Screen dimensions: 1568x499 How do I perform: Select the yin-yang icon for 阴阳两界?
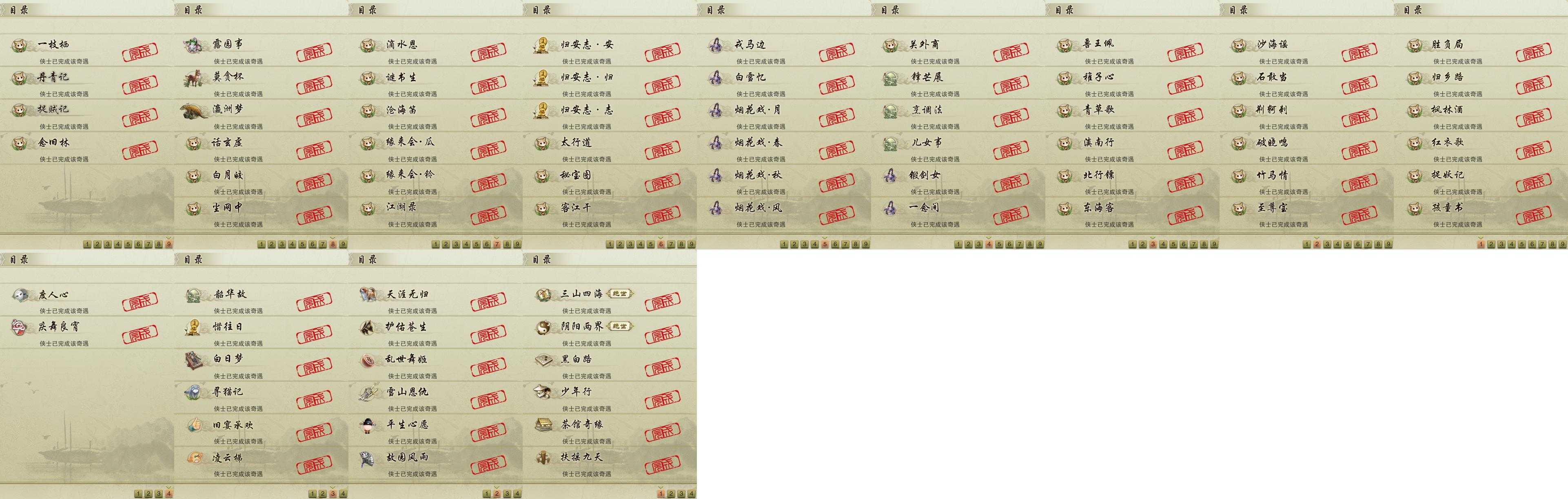click(x=543, y=328)
